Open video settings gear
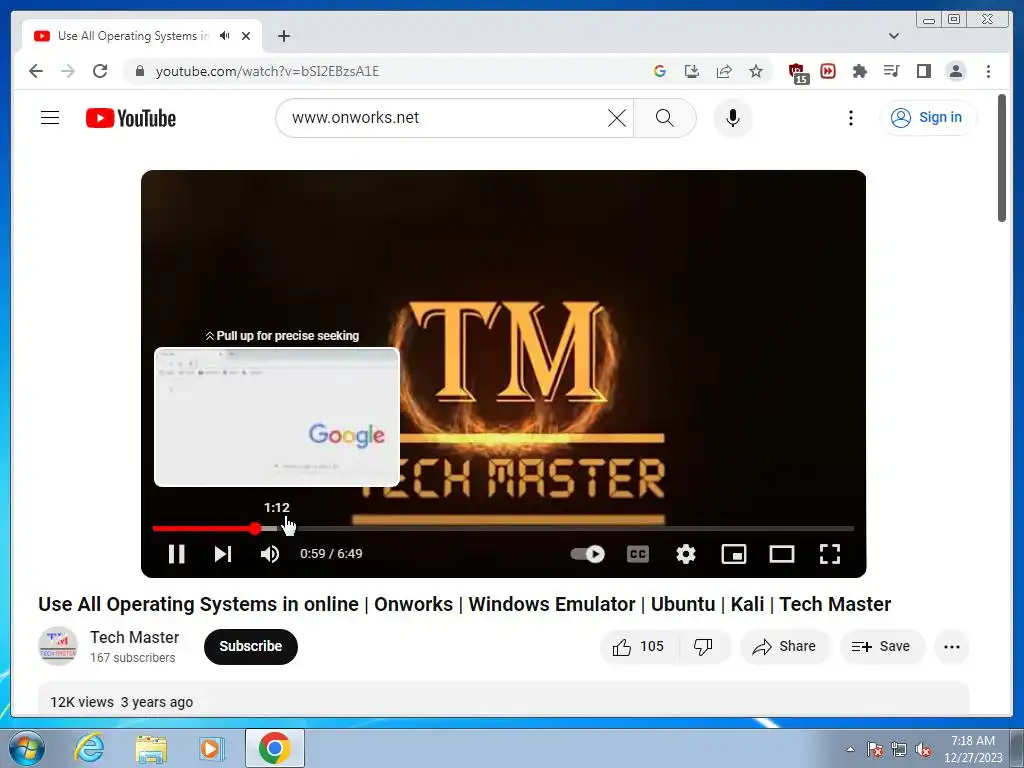The image size is (1024, 768). pos(686,554)
